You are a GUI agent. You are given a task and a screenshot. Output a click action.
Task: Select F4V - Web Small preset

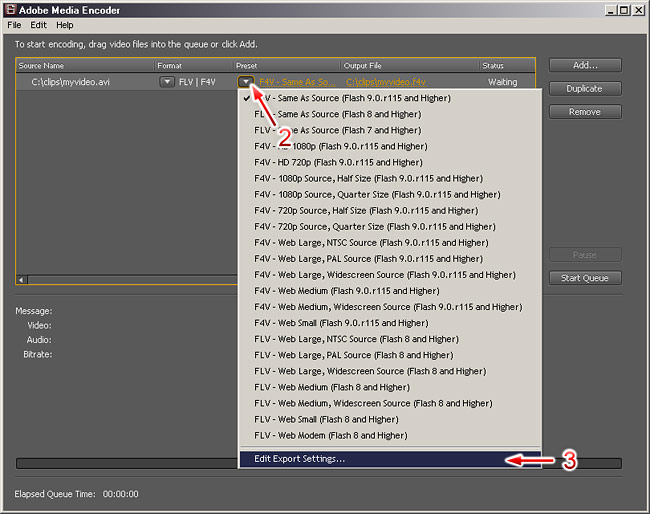[390, 323]
